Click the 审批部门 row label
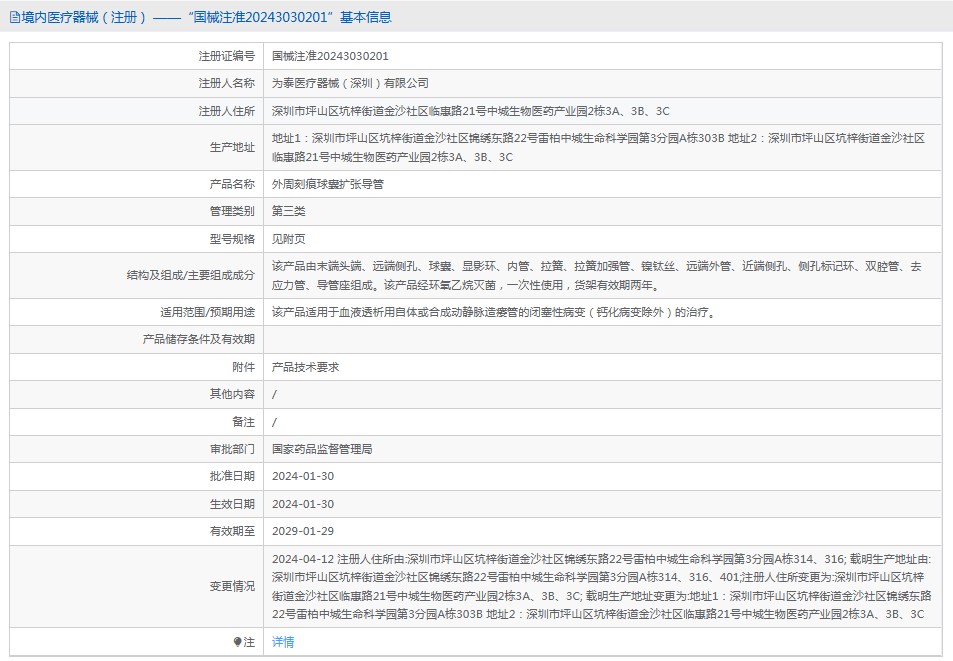This screenshot has width=953, height=661. (x=232, y=449)
